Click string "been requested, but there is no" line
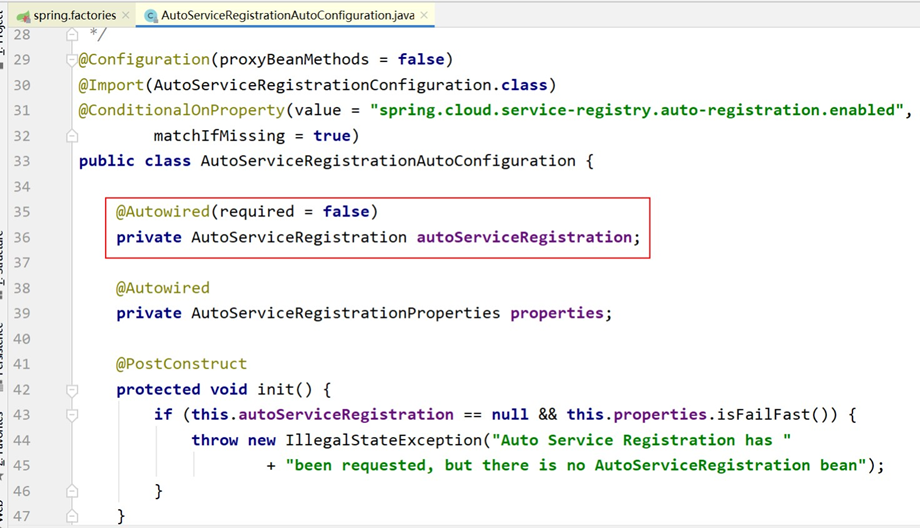The height and width of the screenshot is (528, 920). click(576, 466)
